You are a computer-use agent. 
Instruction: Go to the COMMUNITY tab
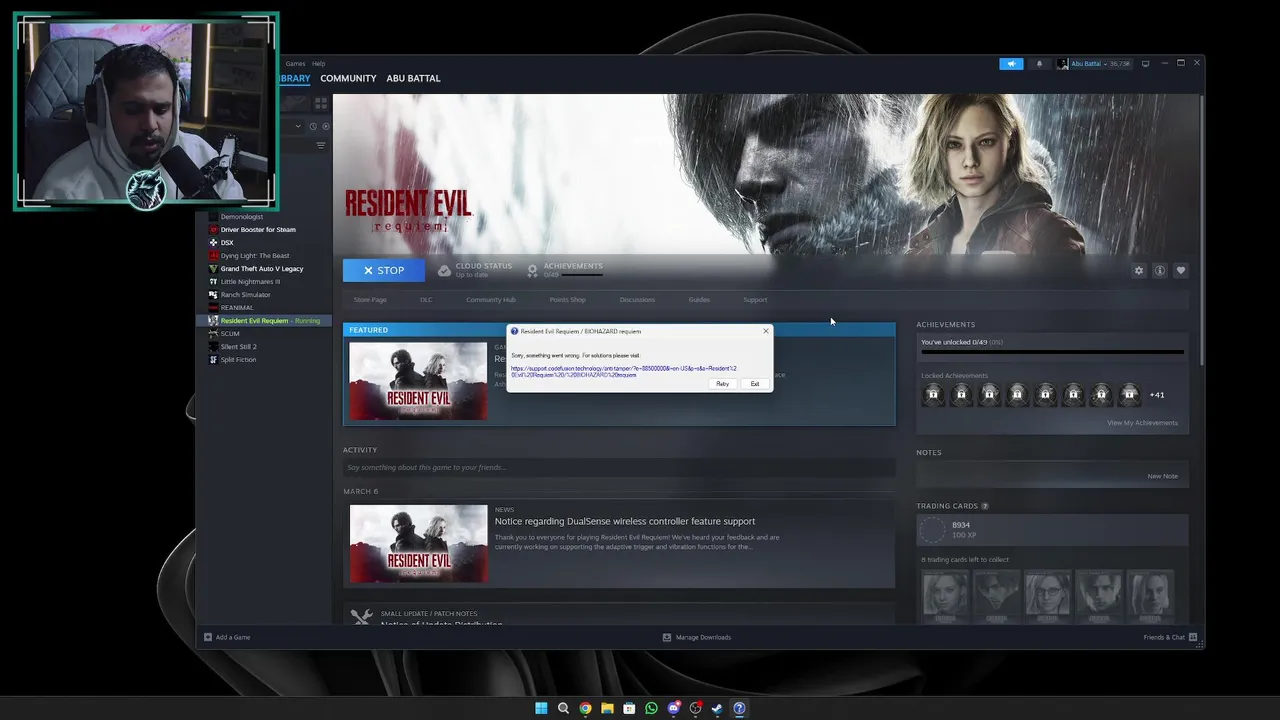[x=348, y=78]
